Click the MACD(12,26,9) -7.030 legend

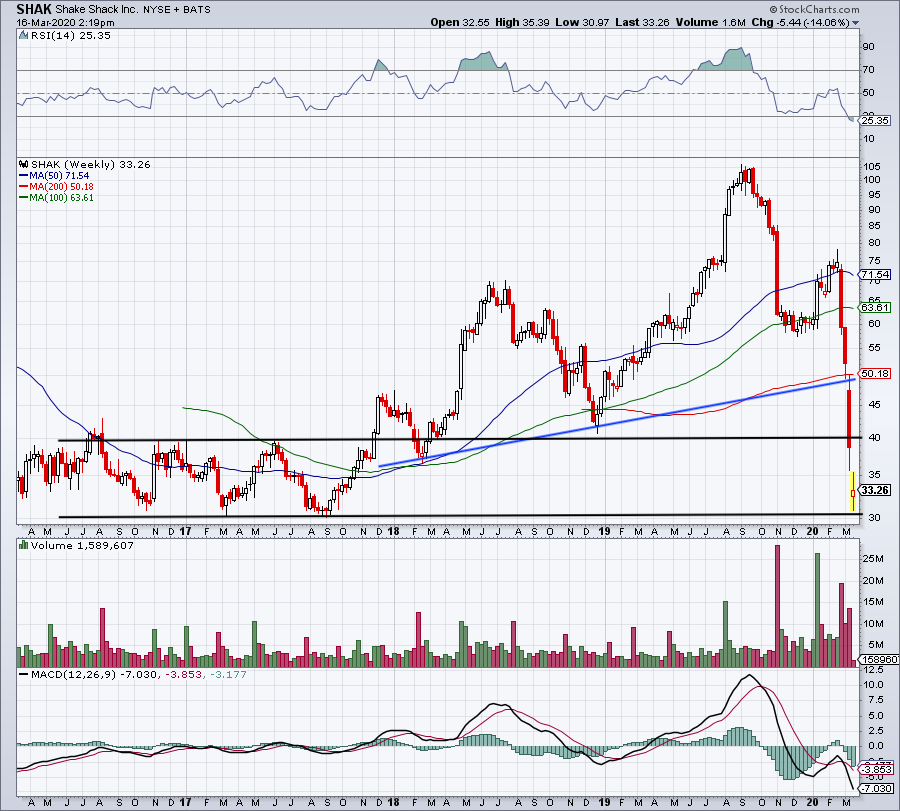94,674
